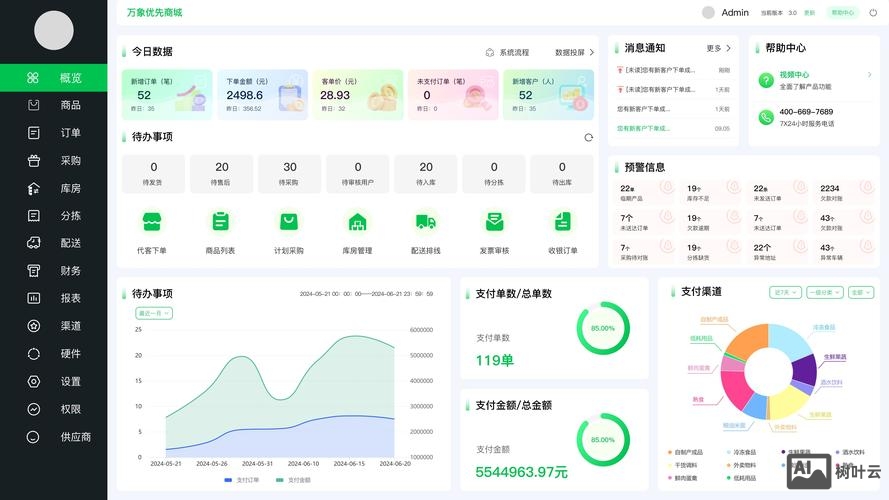Refresh the 待办事项 to-do list

tap(589, 137)
